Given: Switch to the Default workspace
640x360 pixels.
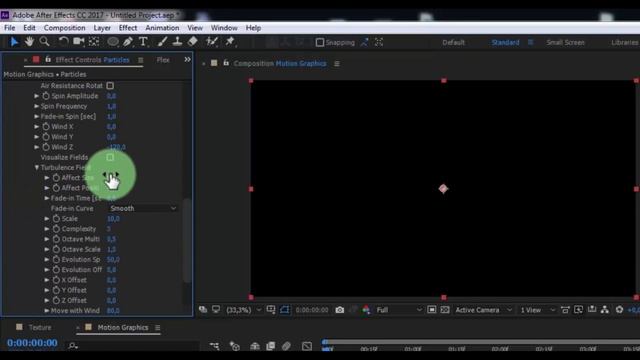Looking at the screenshot, I should (453, 42).
